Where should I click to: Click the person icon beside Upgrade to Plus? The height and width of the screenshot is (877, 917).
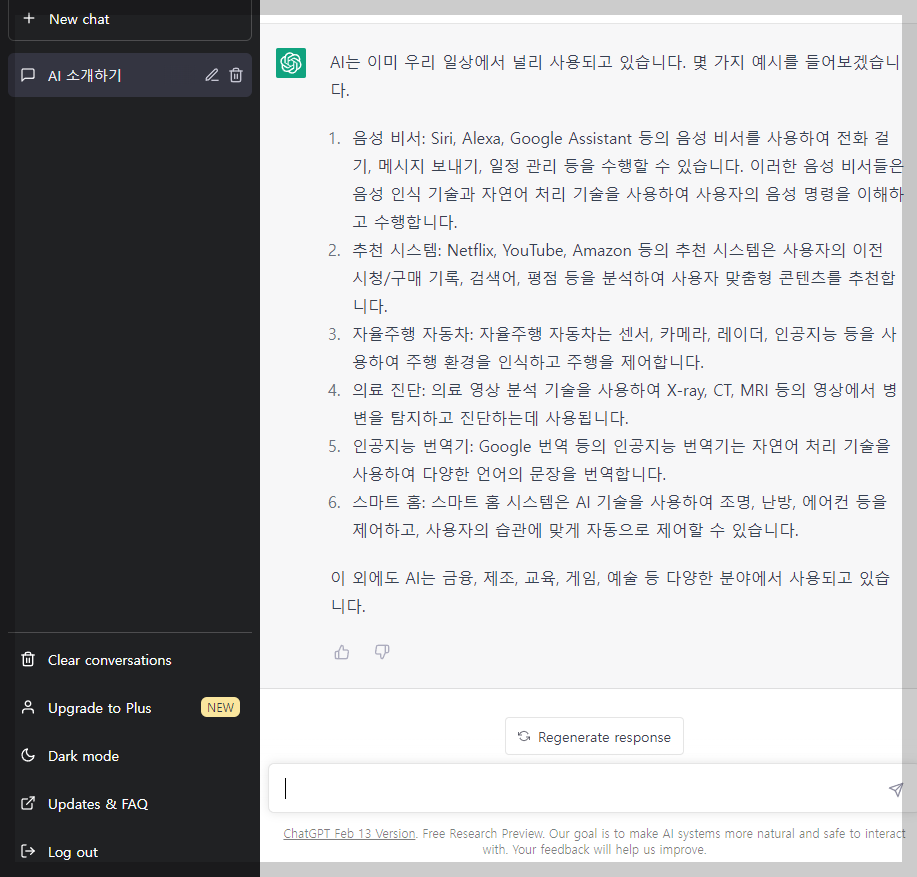[x=28, y=707]
